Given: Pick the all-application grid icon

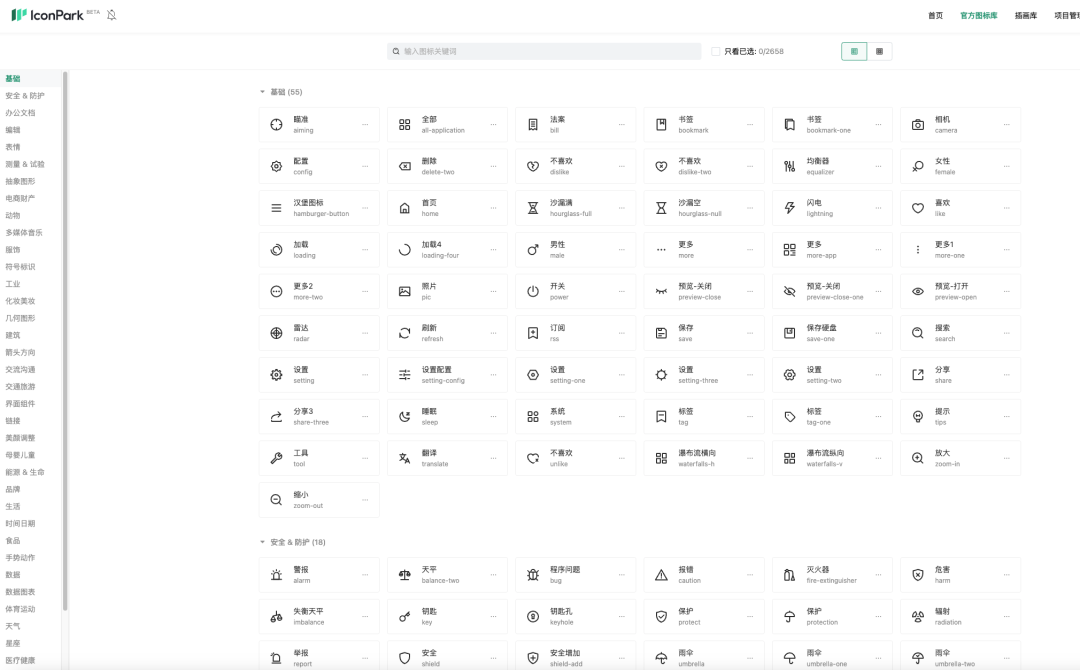Looking at the screenshot, I should click(x=404, y=125).
